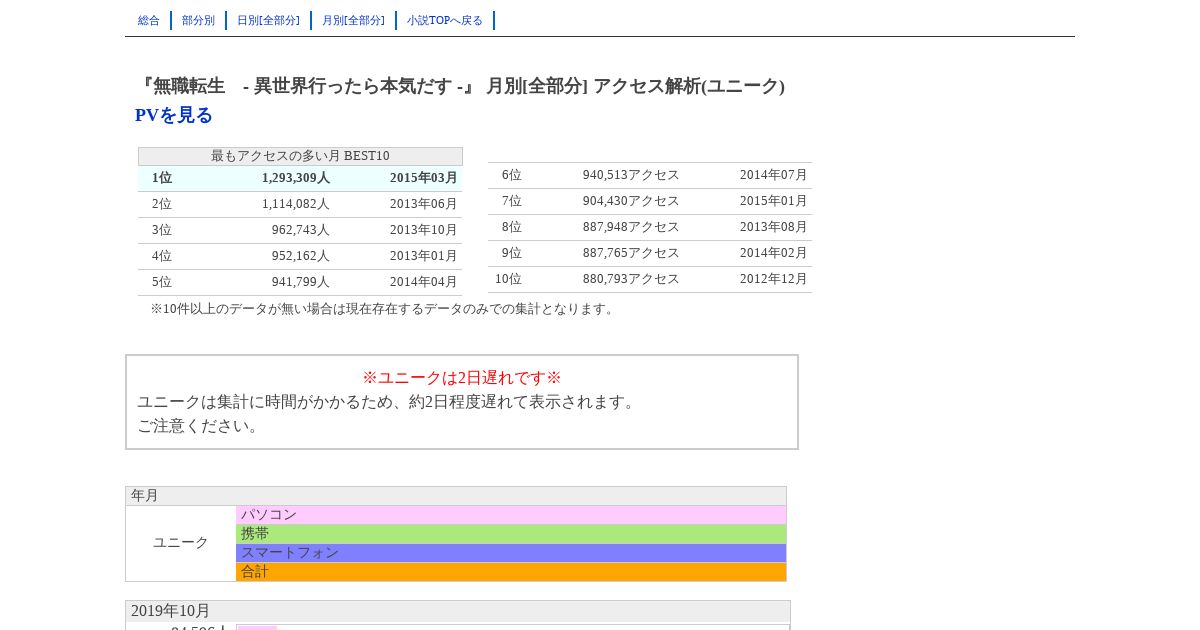Click the note about 10件以上のデータ
This screenshot has height=630, width=1200.
(384, 309)
